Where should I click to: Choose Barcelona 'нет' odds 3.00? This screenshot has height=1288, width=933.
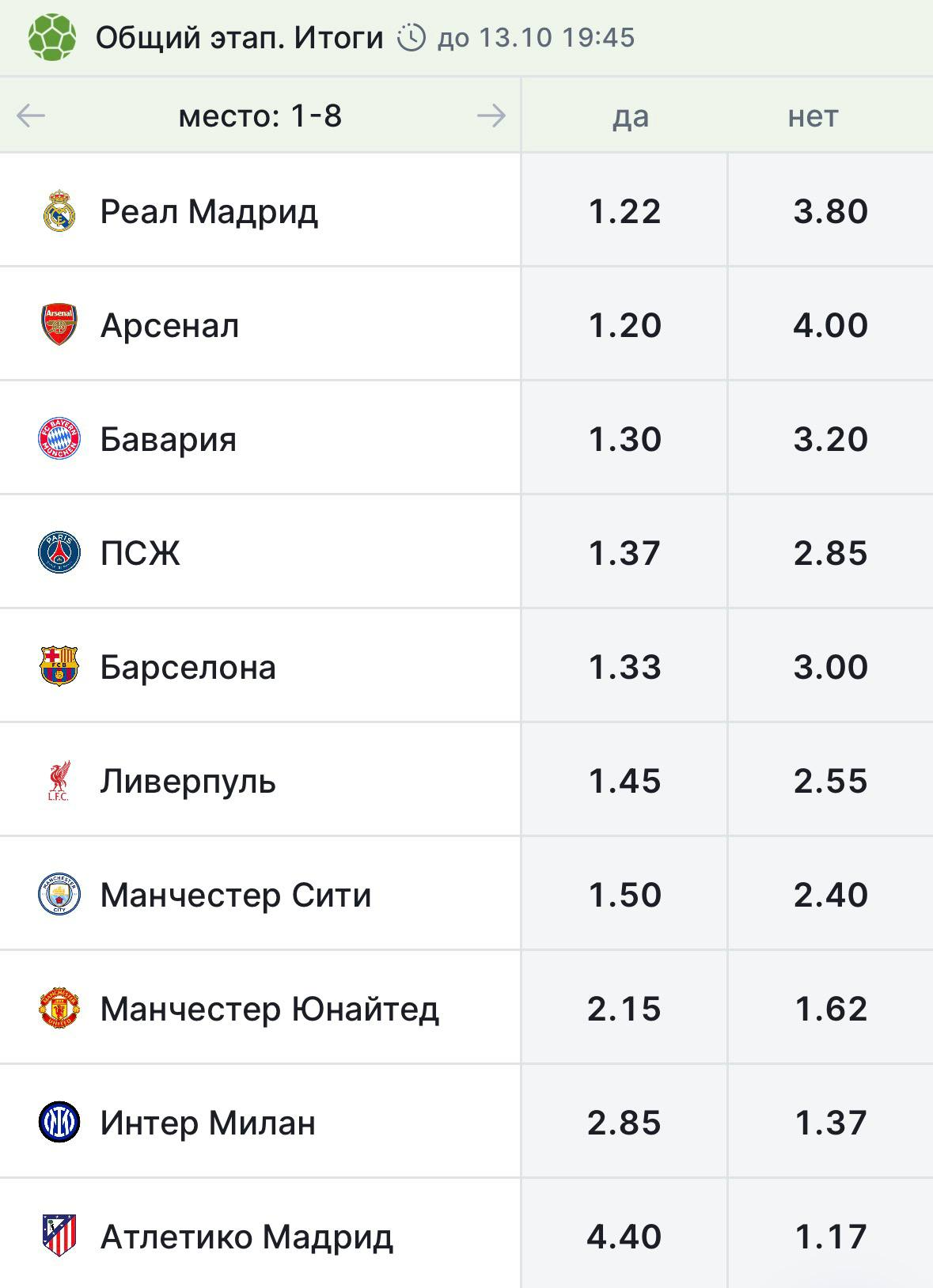pyautogui.click(x=831, y=666)
